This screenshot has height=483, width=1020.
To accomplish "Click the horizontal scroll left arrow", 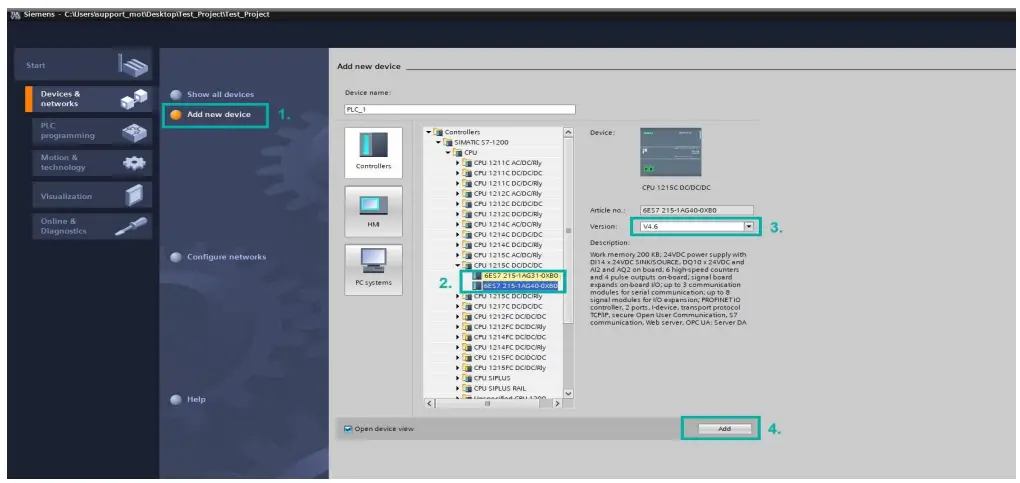I will 429,404.
